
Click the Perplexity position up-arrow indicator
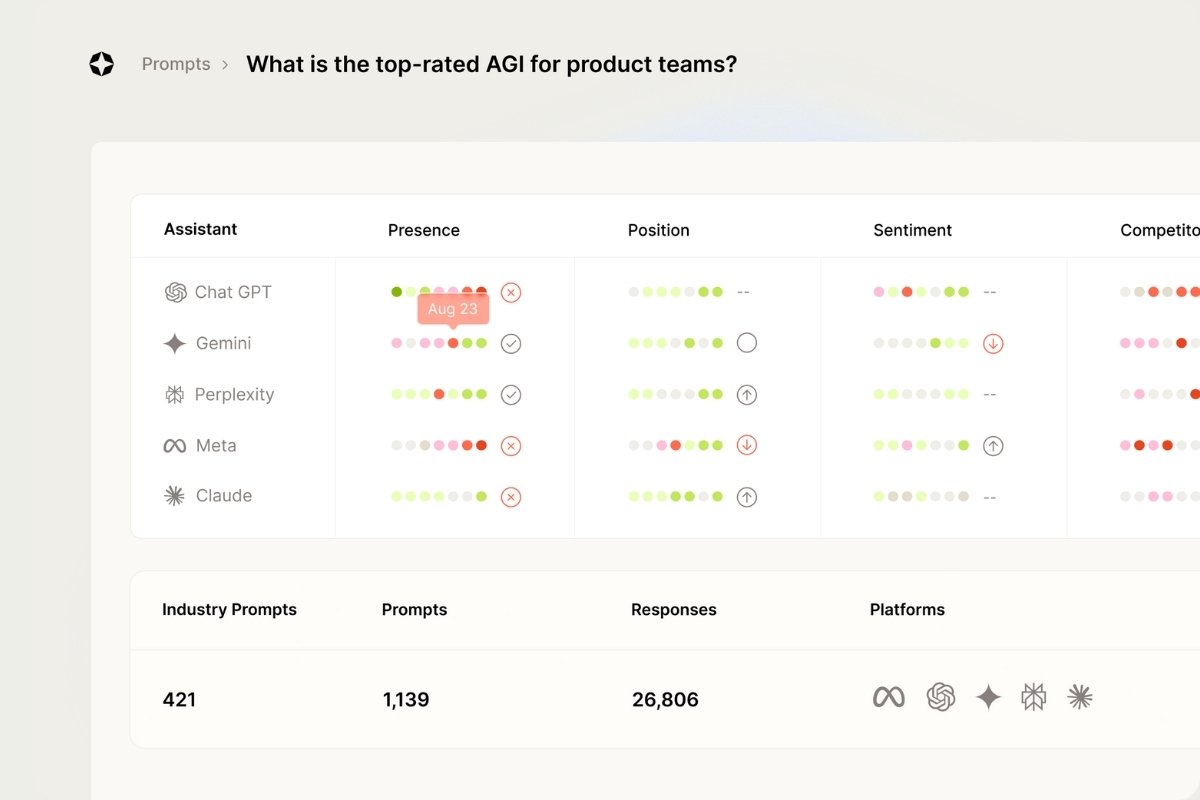[746, 395]
